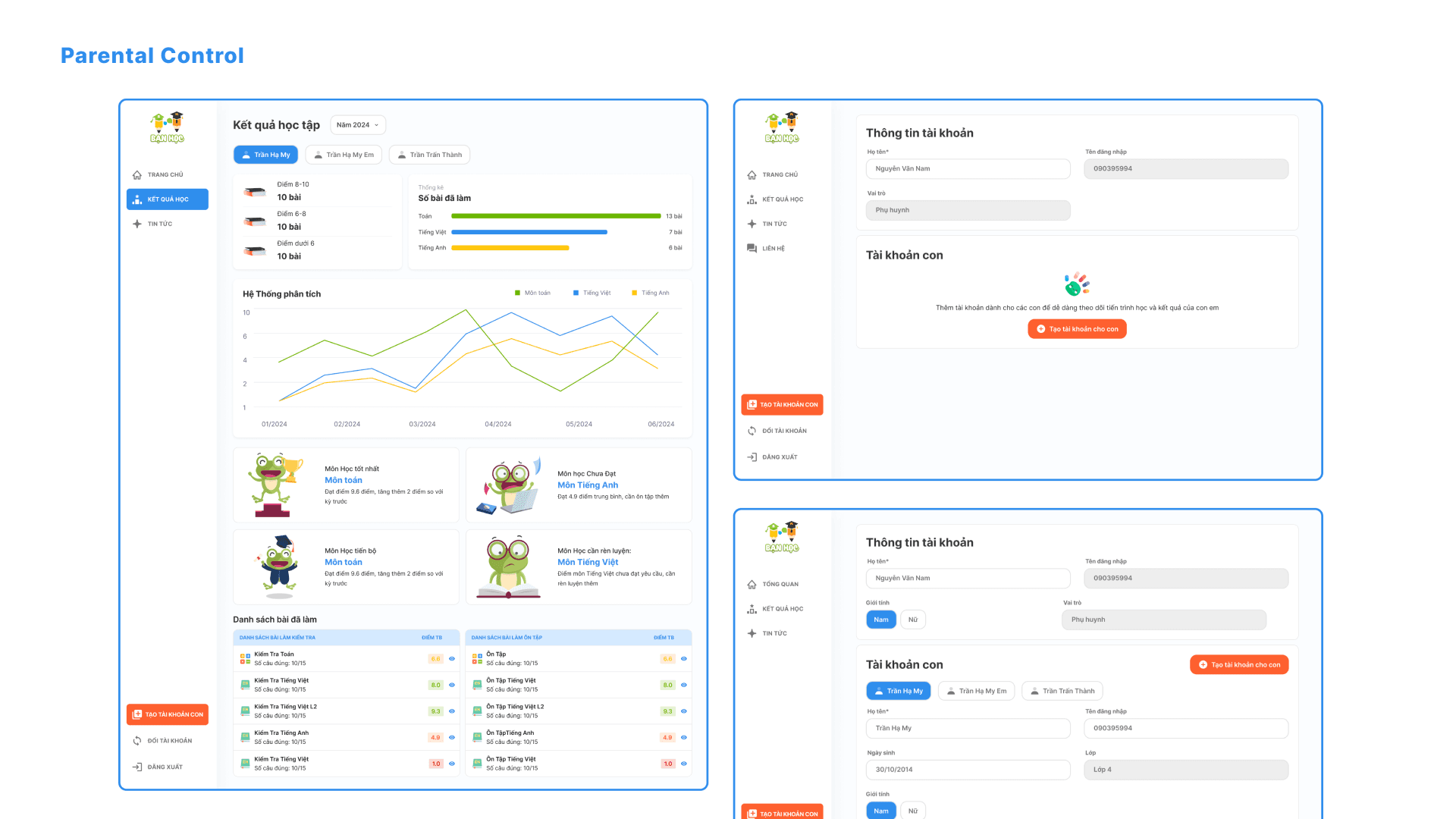This screenshot has width=1456, height=819.
Task: Click the LIÊN HỆ chat icon
Action: pos(752,248)
